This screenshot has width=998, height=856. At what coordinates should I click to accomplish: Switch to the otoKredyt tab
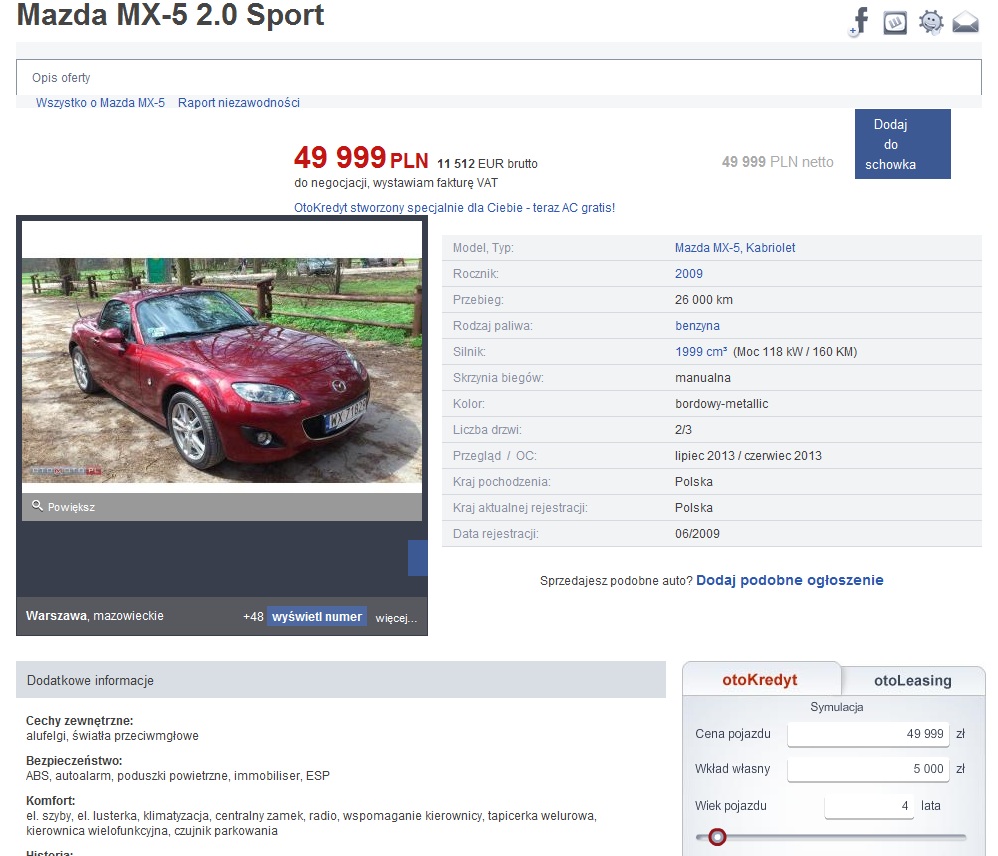point(760,680)
